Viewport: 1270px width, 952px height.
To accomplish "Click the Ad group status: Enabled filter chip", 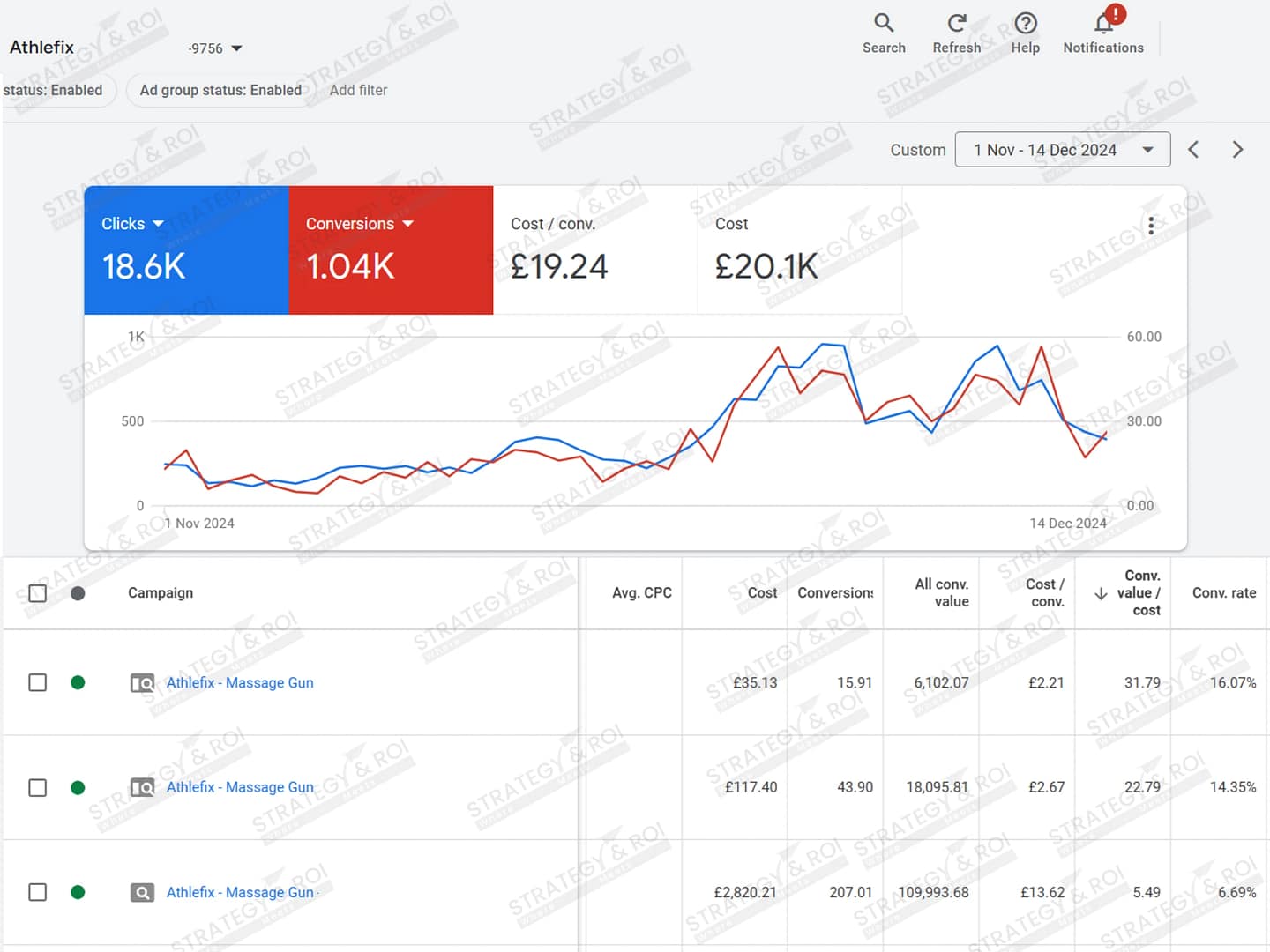I will 220,90.
